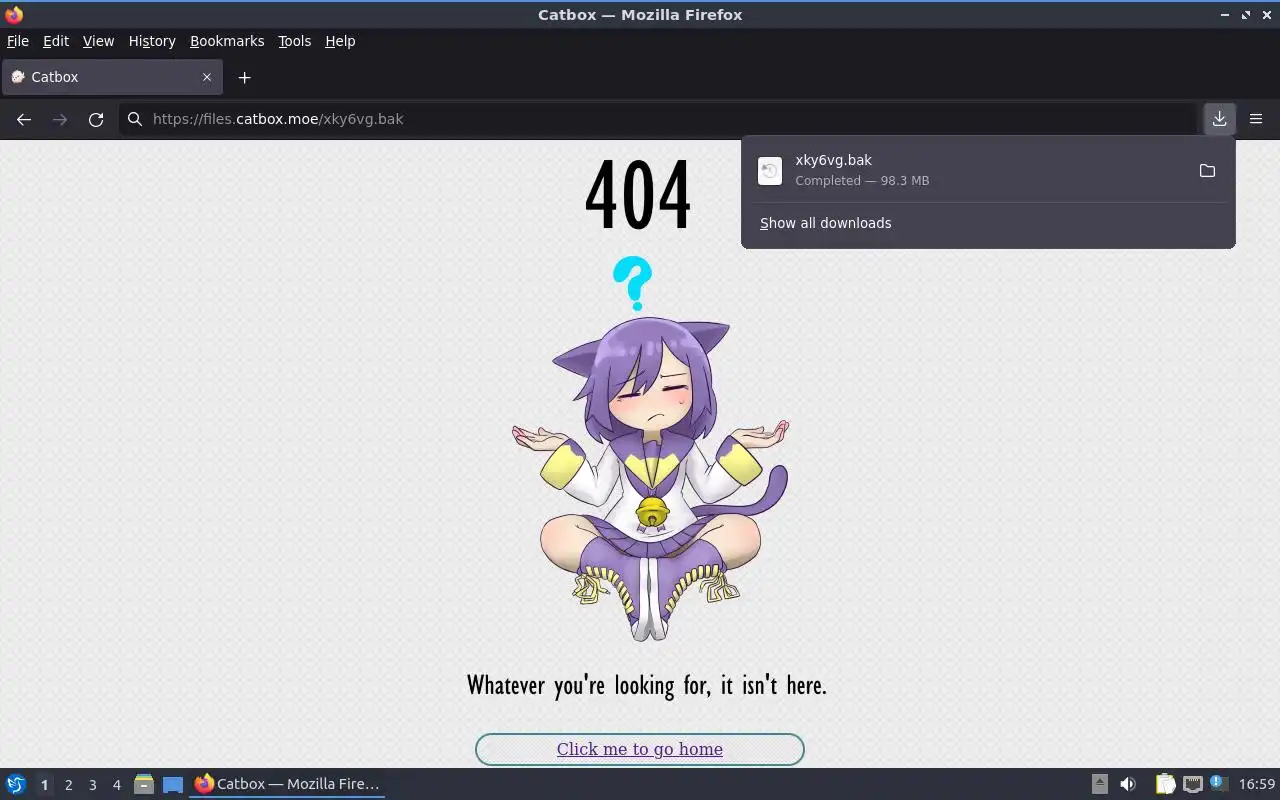Reload the current page
Screen dimensions: 1280x800
(96, 119)
